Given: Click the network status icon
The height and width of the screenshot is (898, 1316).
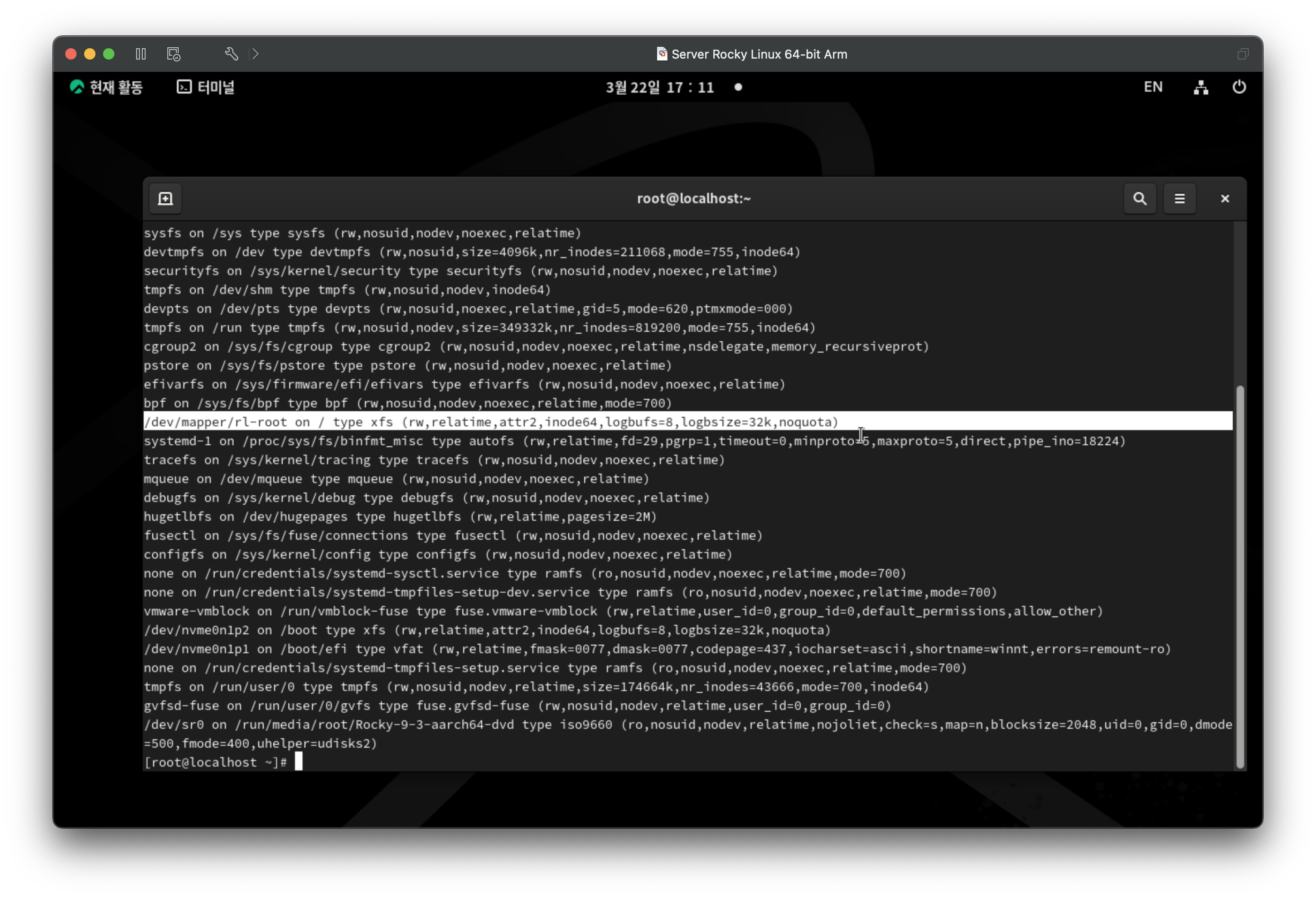Looking at the screenshot, I should [x=1201, y=87].
